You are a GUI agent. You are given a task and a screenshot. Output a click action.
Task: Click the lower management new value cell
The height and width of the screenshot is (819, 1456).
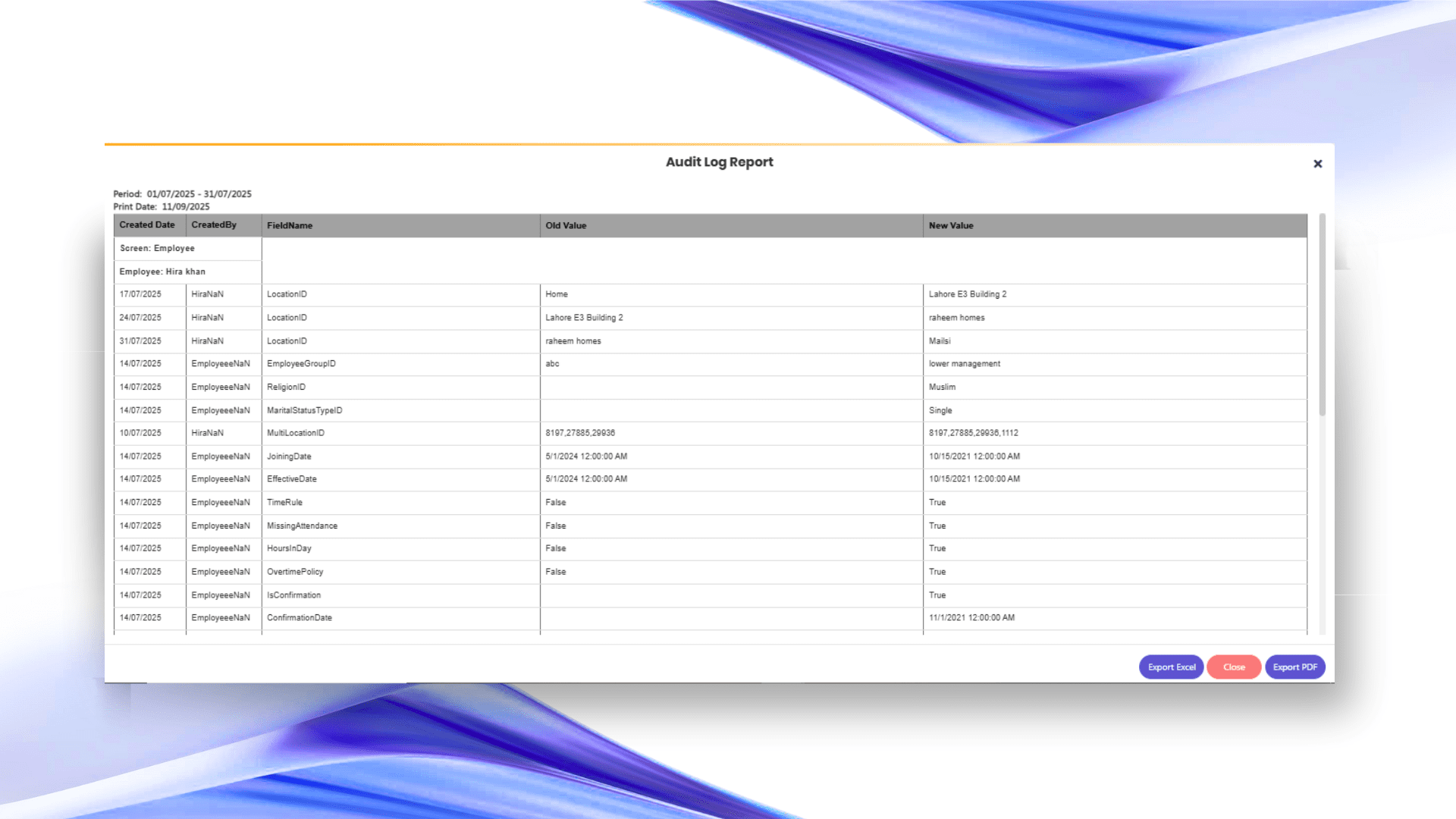tap(965, 364)
